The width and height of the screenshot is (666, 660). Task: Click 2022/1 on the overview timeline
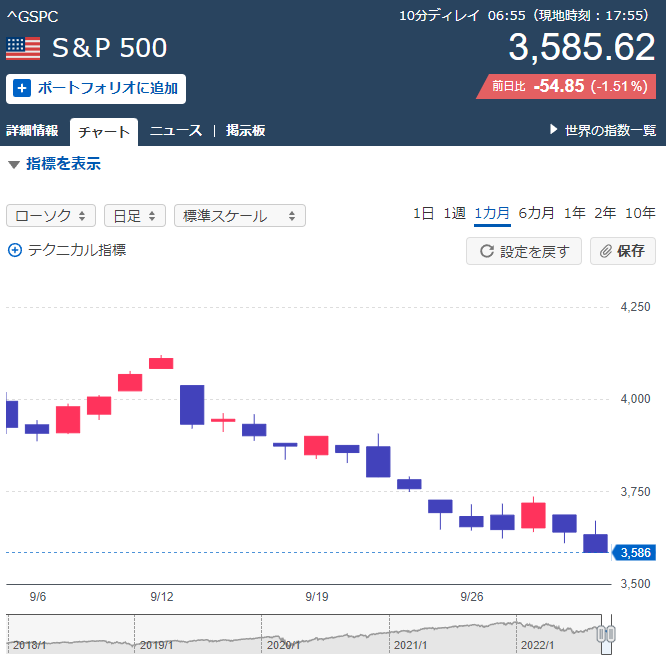pos(537,645)
